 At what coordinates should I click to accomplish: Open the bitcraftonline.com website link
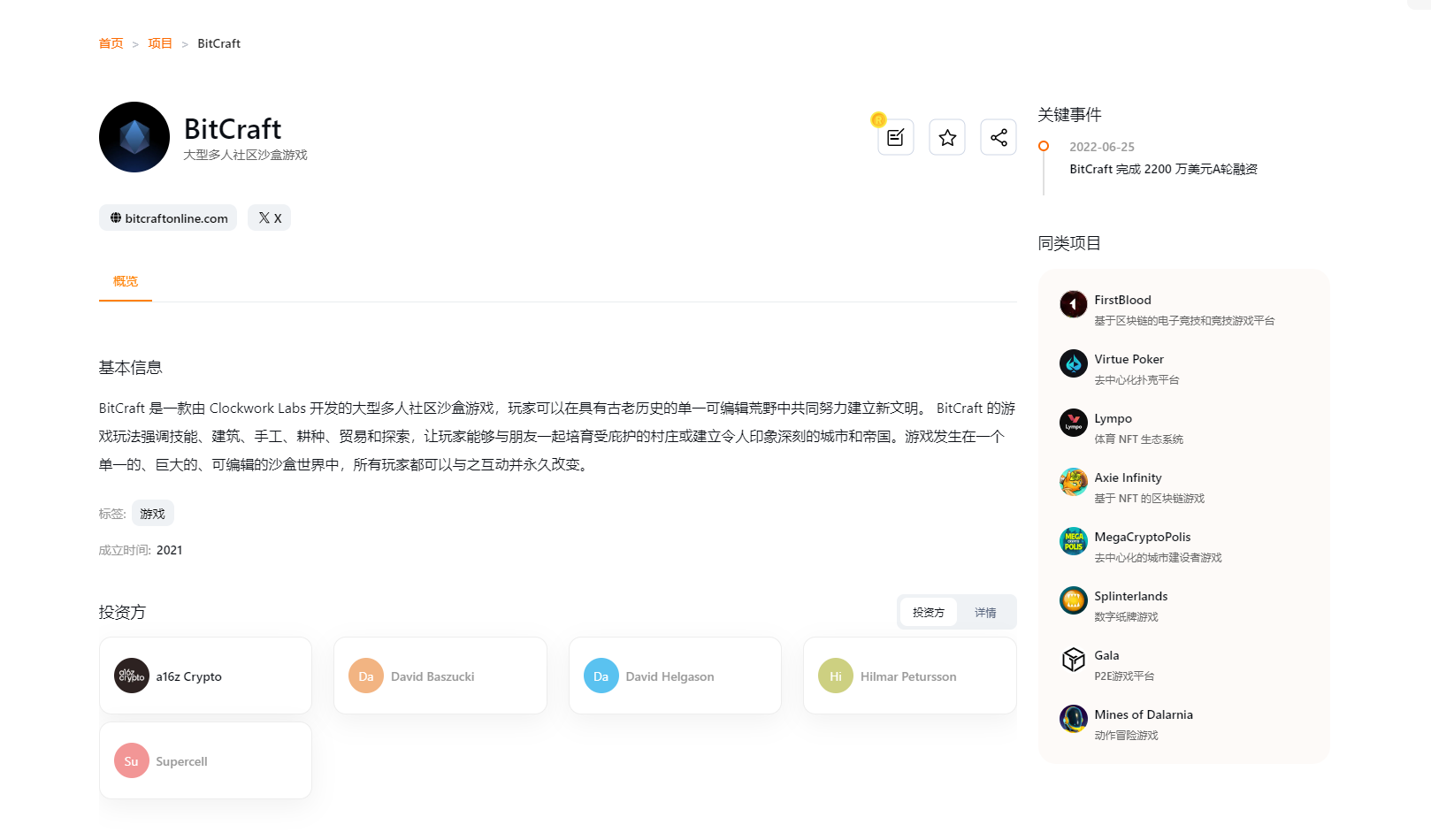point(168,218)
